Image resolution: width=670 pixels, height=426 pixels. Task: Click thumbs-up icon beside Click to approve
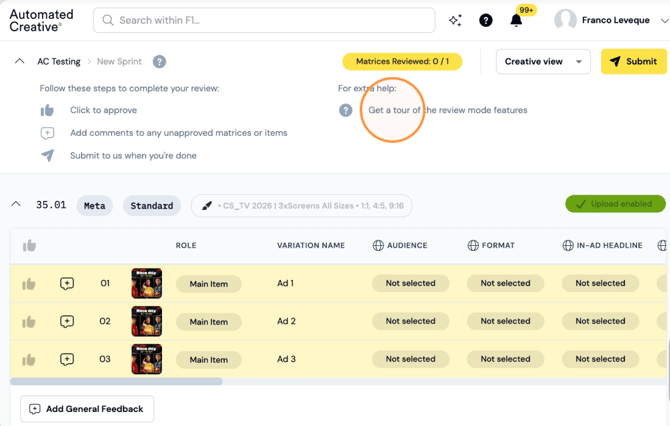pyautogui.click(x=47, y=110)
